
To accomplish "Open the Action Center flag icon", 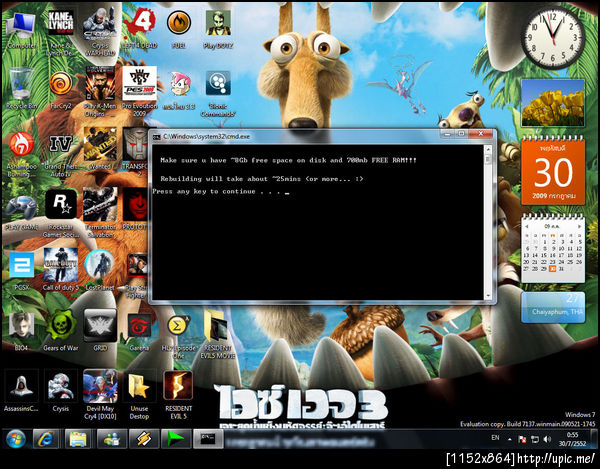I will pyautogui.click(x=522, y=439).
